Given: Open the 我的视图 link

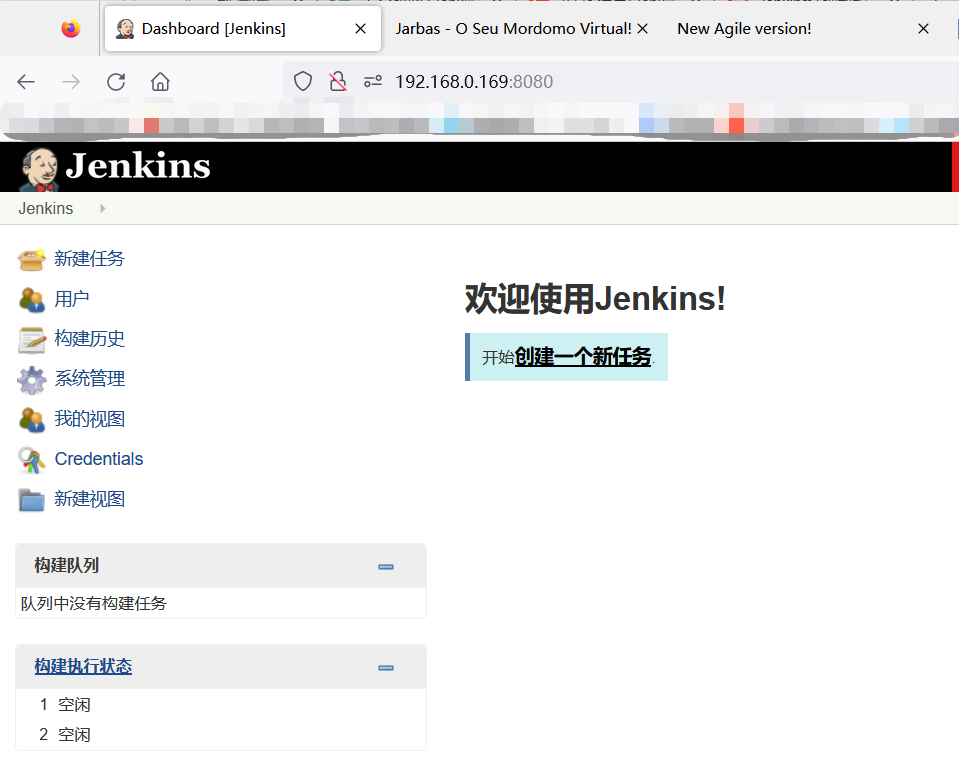Looking at the screenshot, I should pos(89,419).
